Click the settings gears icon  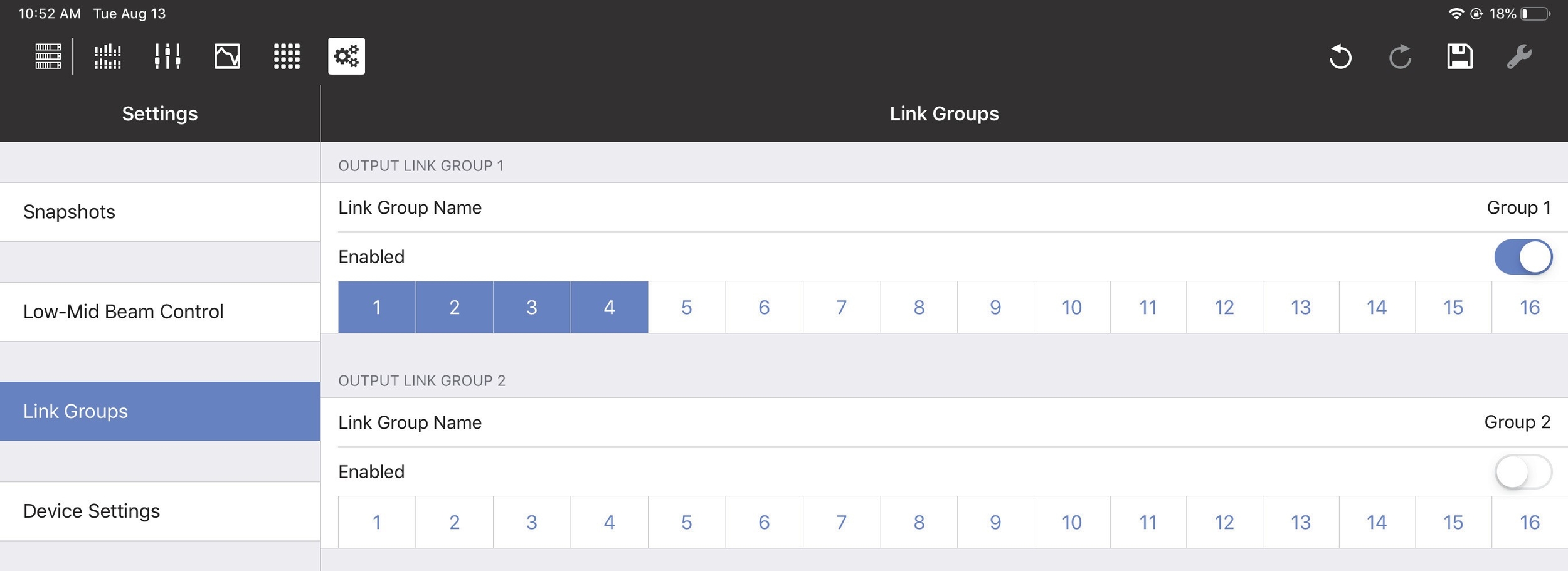point(346,56)
